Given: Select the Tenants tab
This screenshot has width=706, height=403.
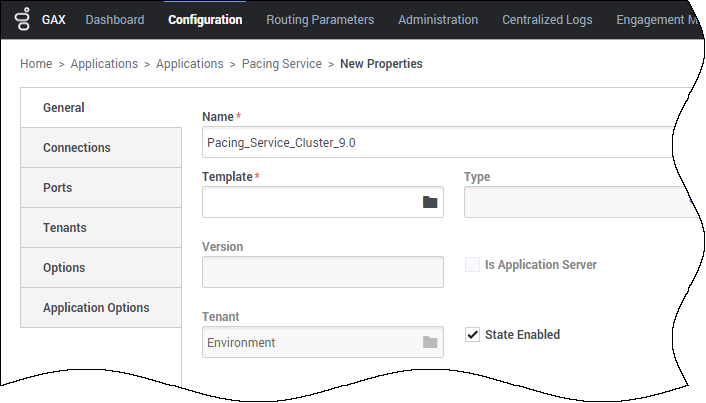Looking at the screenshot, I should pyautogui.click(x=101, y=228).
